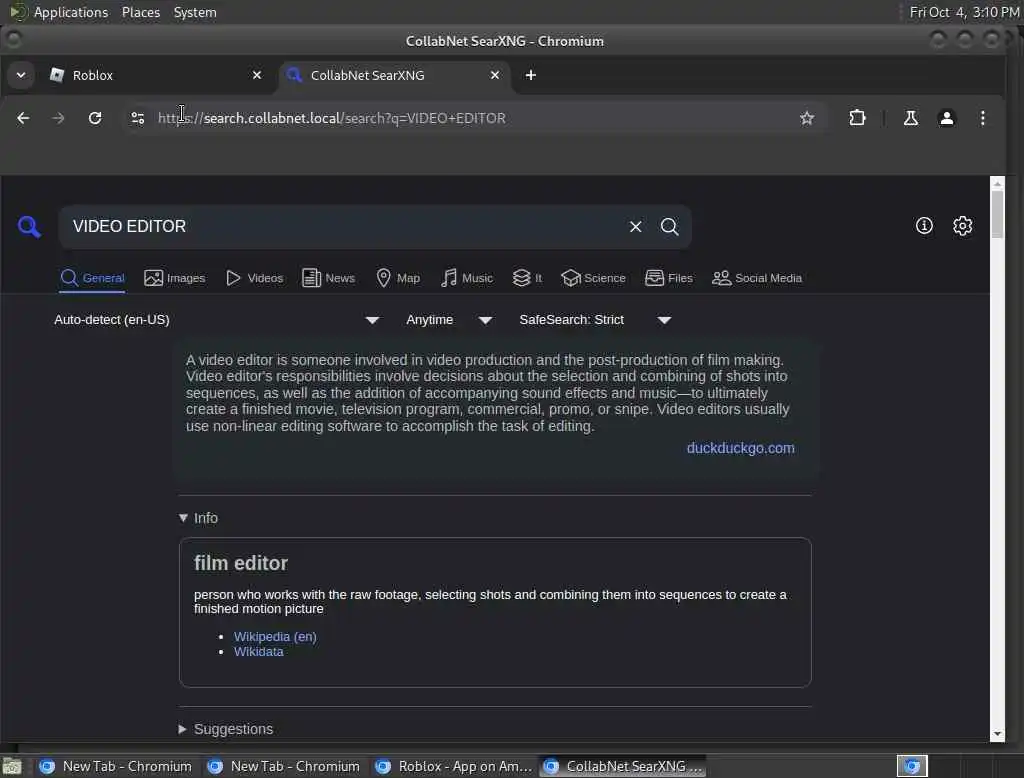This screenshot has width=1024, height=778.
Task: Click the film editor heading
Action: [x=240, y=563]
